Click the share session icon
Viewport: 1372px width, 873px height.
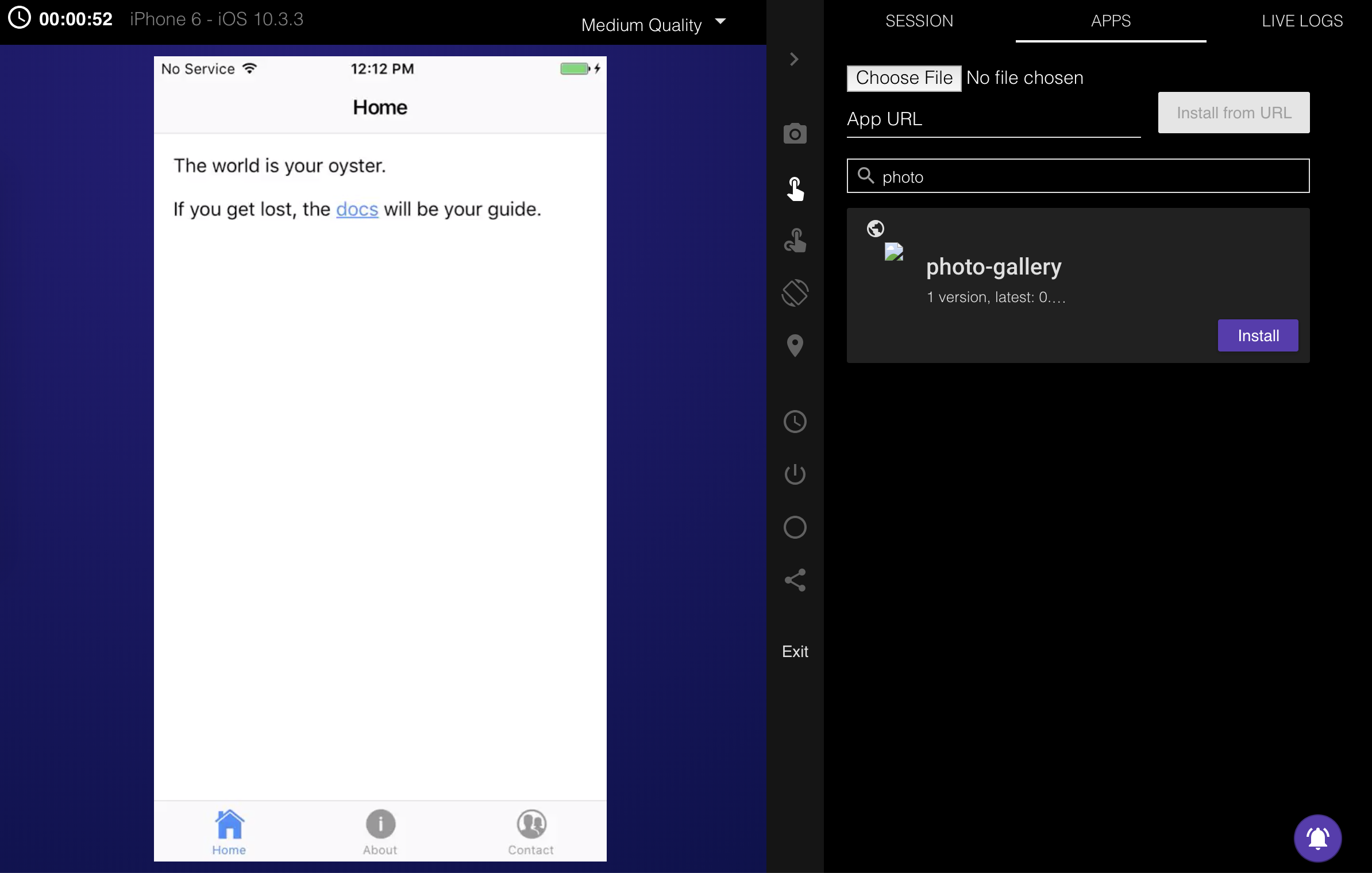[795, 580]
